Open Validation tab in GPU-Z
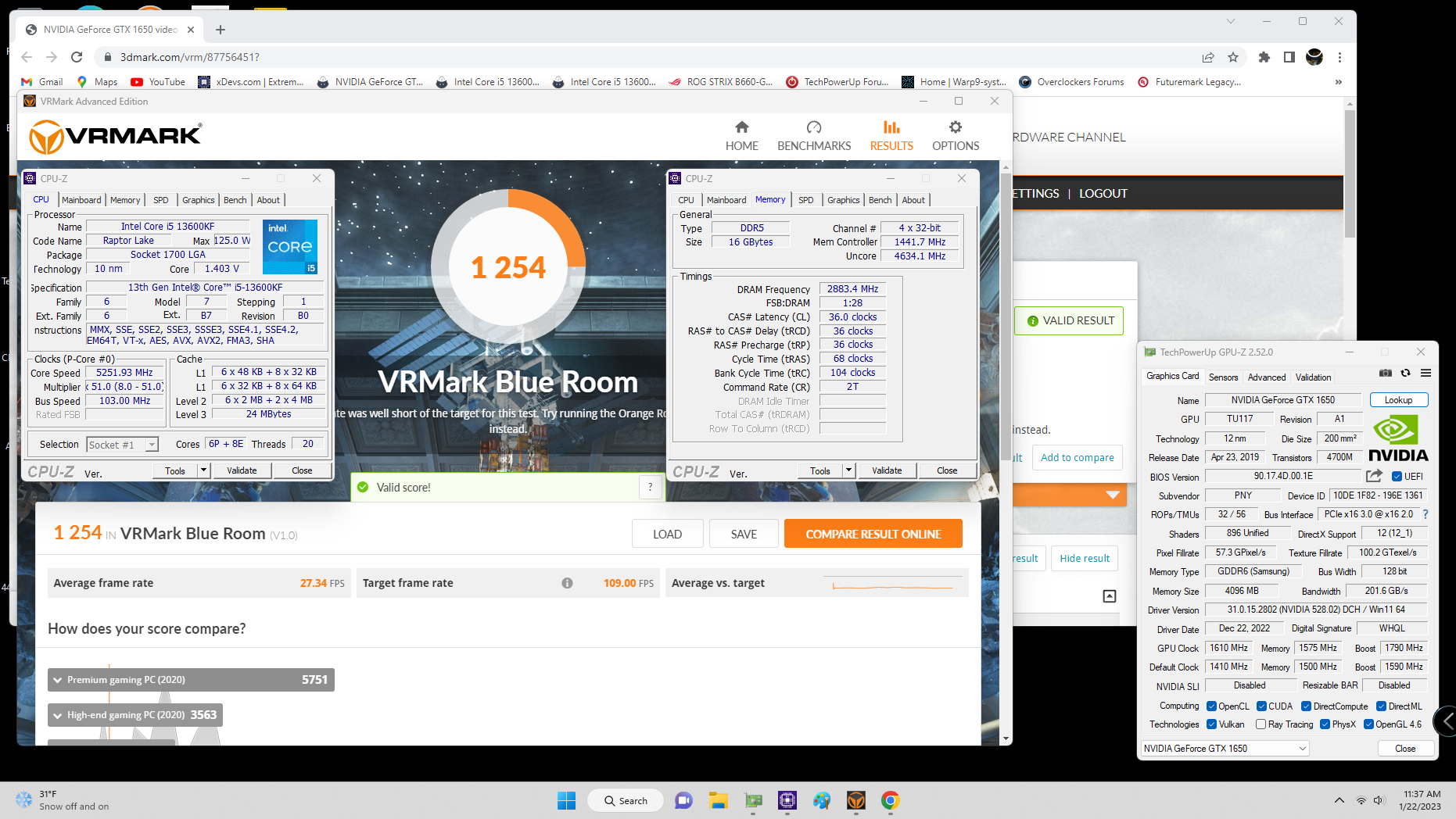Viewport: 1456px width, 819px height. tap(1313, 377)
